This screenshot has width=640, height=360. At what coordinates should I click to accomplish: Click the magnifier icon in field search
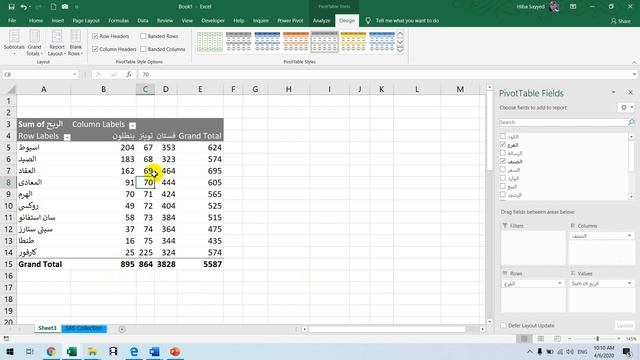click(x=631, y=122)
